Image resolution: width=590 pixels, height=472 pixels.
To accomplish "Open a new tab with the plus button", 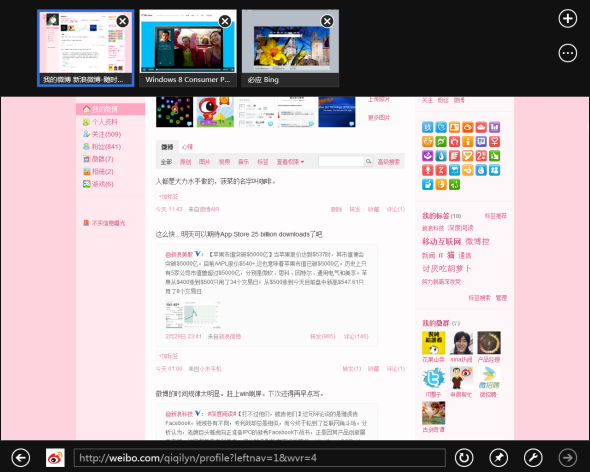I will 567,18.
